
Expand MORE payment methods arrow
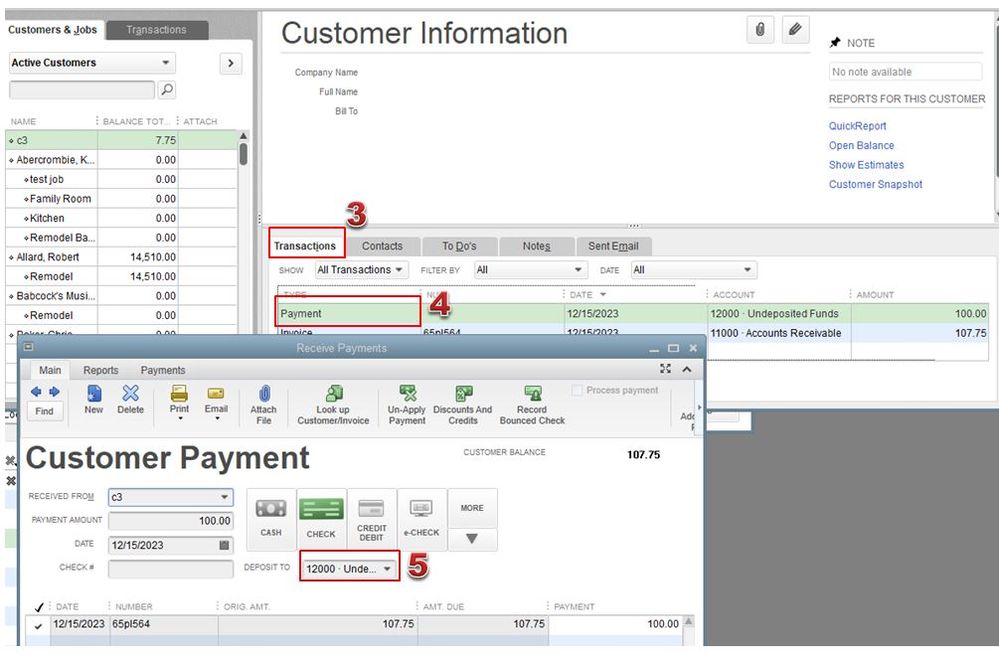pos(472,539)
